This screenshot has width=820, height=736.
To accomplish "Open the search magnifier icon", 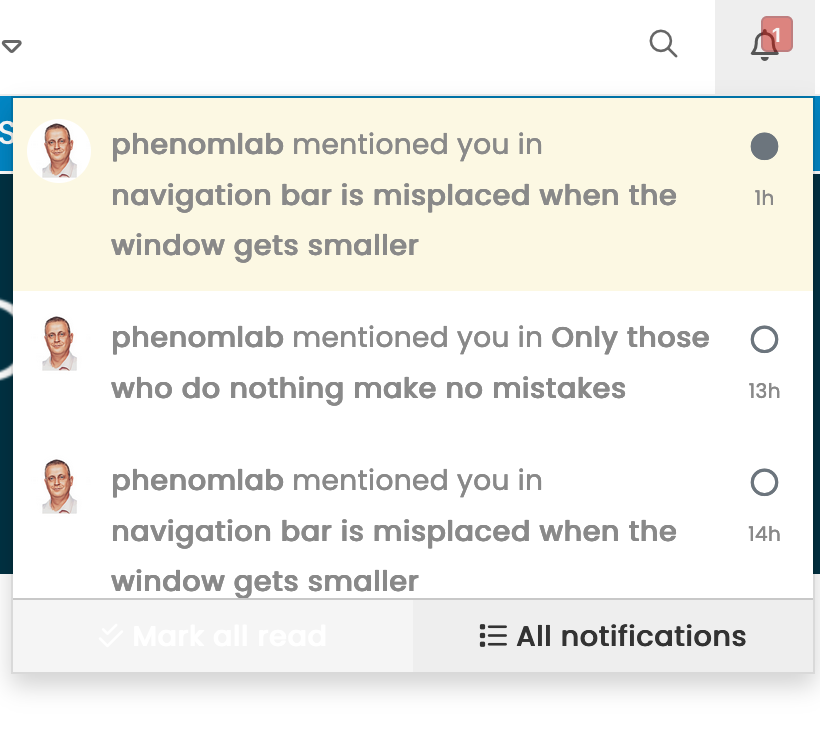I will [663, 44].
